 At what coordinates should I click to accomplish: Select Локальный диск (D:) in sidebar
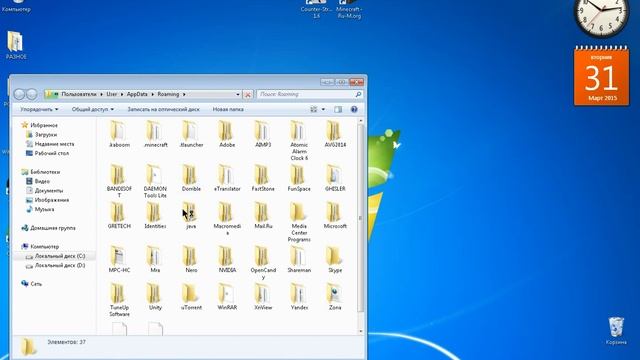coord(56,265)
